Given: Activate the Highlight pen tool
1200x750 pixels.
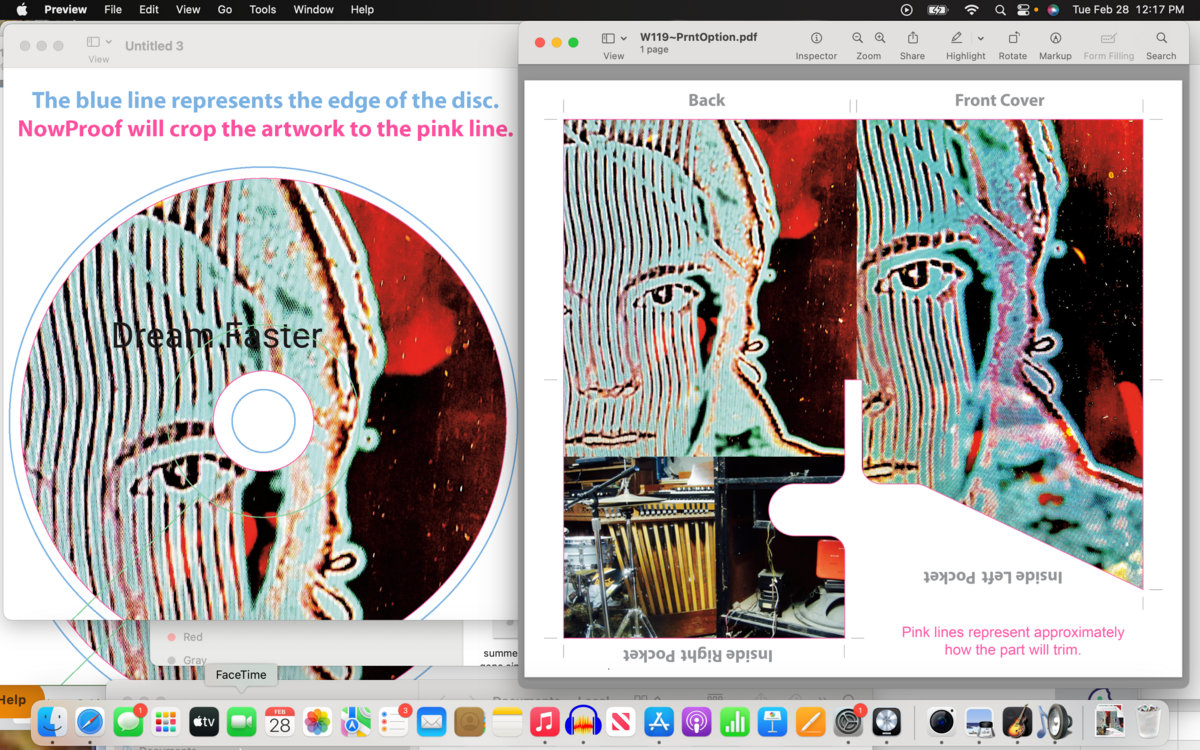Looking at the screenshot, I should (x=957, y=38).
